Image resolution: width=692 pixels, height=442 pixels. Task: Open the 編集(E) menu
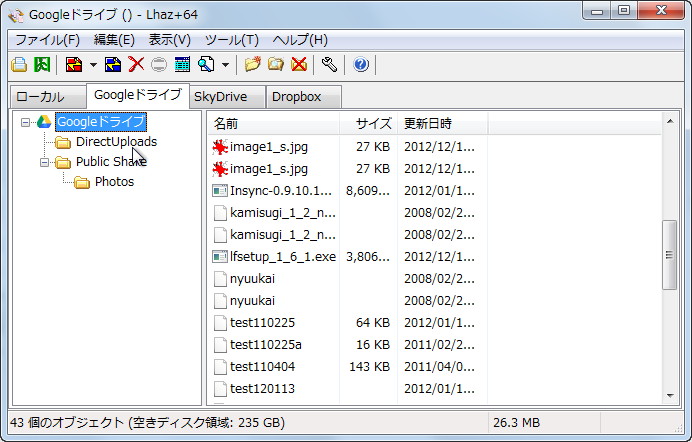tap(114, 40)
